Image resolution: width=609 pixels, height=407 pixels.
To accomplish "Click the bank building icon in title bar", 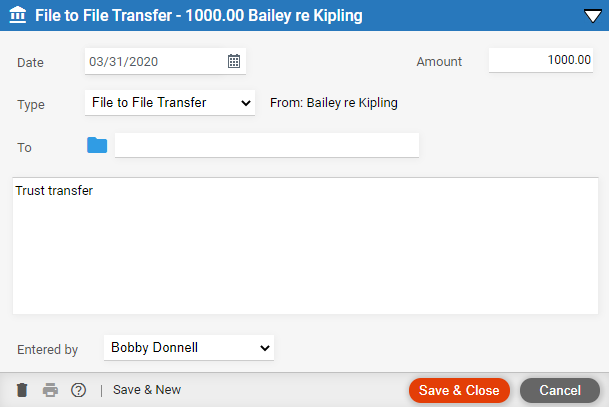I will click(17, 15).
